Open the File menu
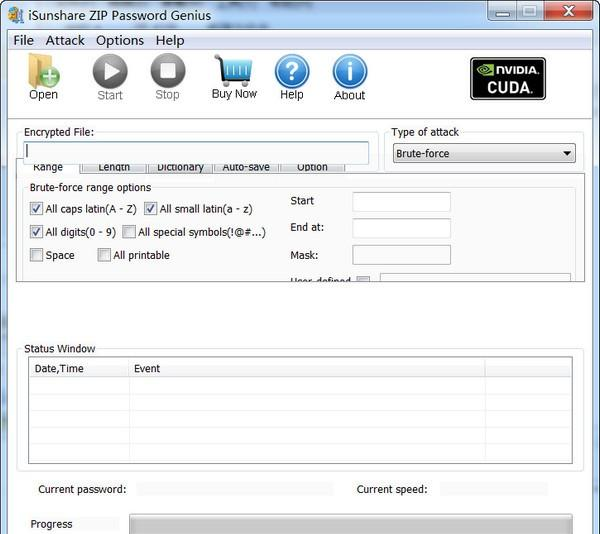 [x=23, y=40]
